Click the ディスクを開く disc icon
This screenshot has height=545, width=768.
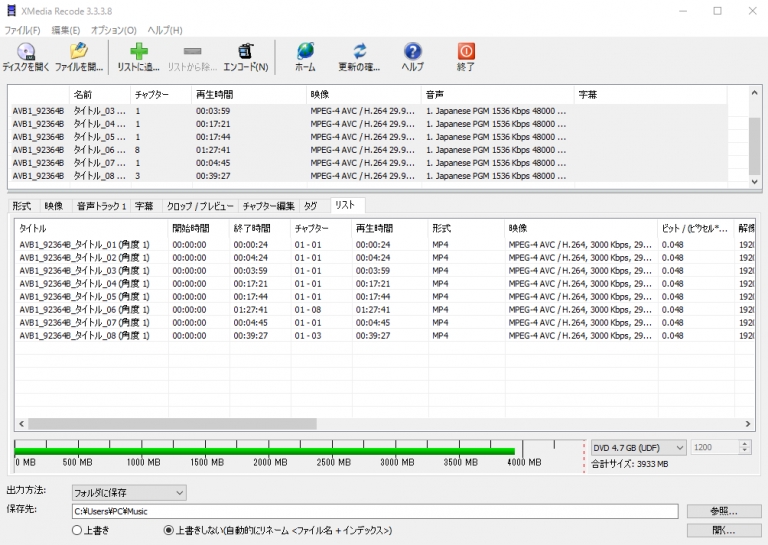point(26,52)
